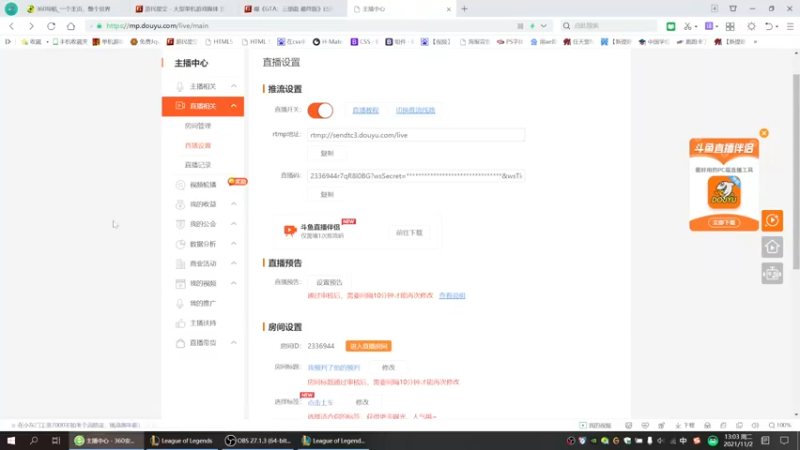Click the scissors screenshot tool icon
Screen dimensions: 800x450
pos(688,26)
